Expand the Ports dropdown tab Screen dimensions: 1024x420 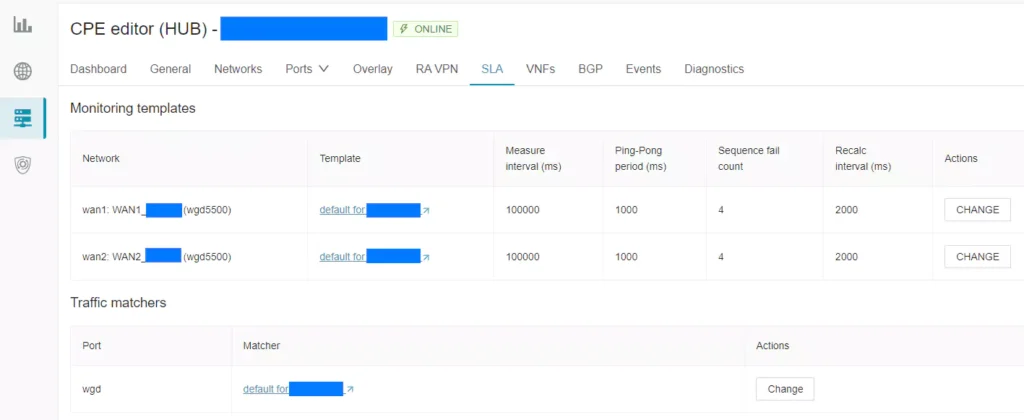coord(307,69)
